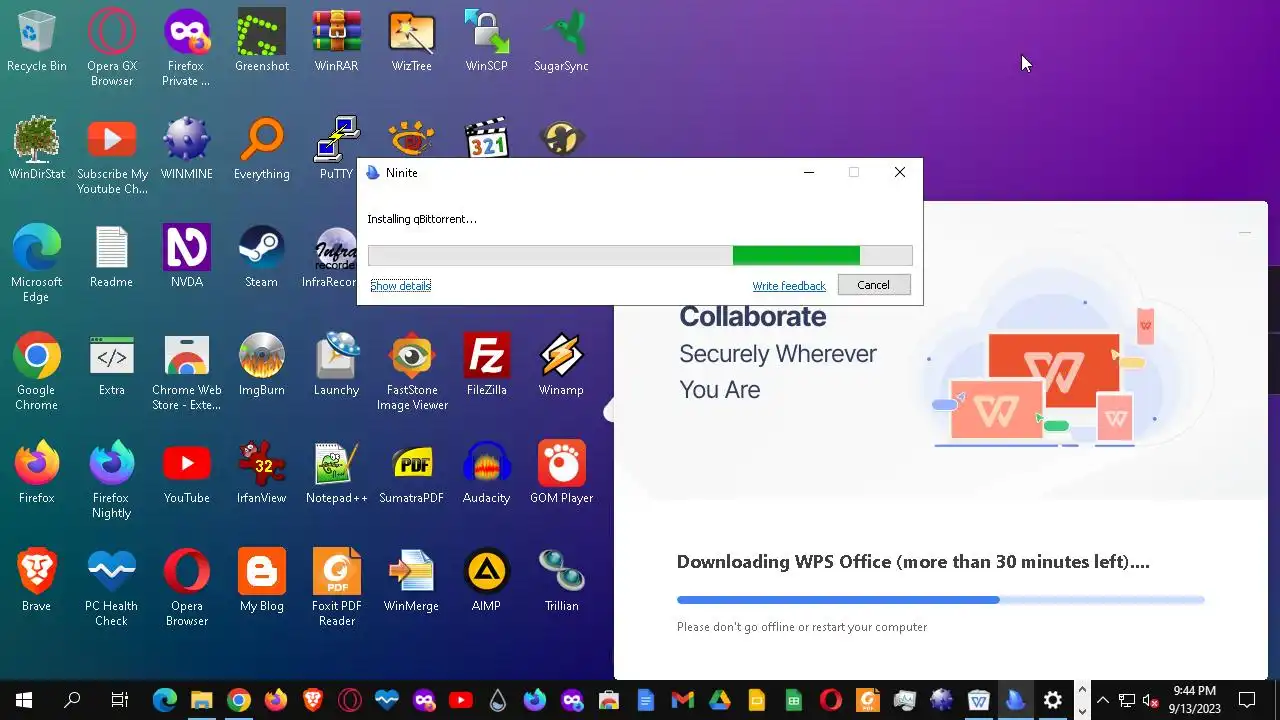
Task: Select the Recycle Bin desktop icon
Action: point(37,42)
